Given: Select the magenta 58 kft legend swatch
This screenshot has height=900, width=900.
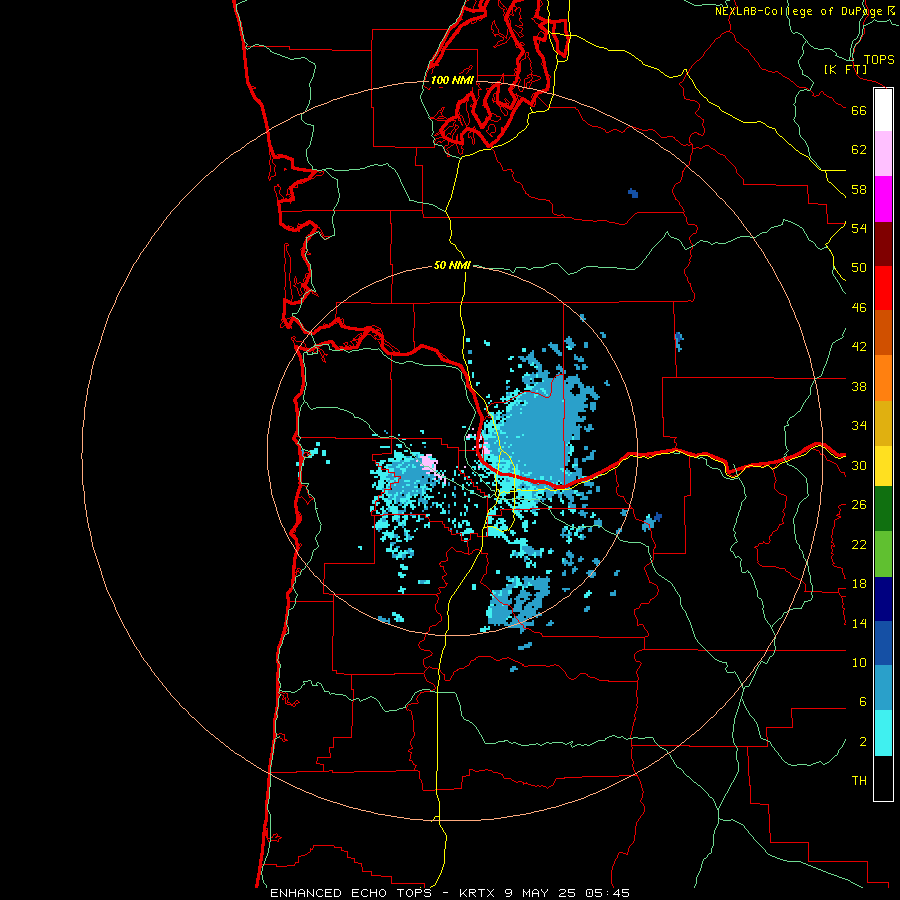Looking at the screenshot, I should [x=883, y=199].
